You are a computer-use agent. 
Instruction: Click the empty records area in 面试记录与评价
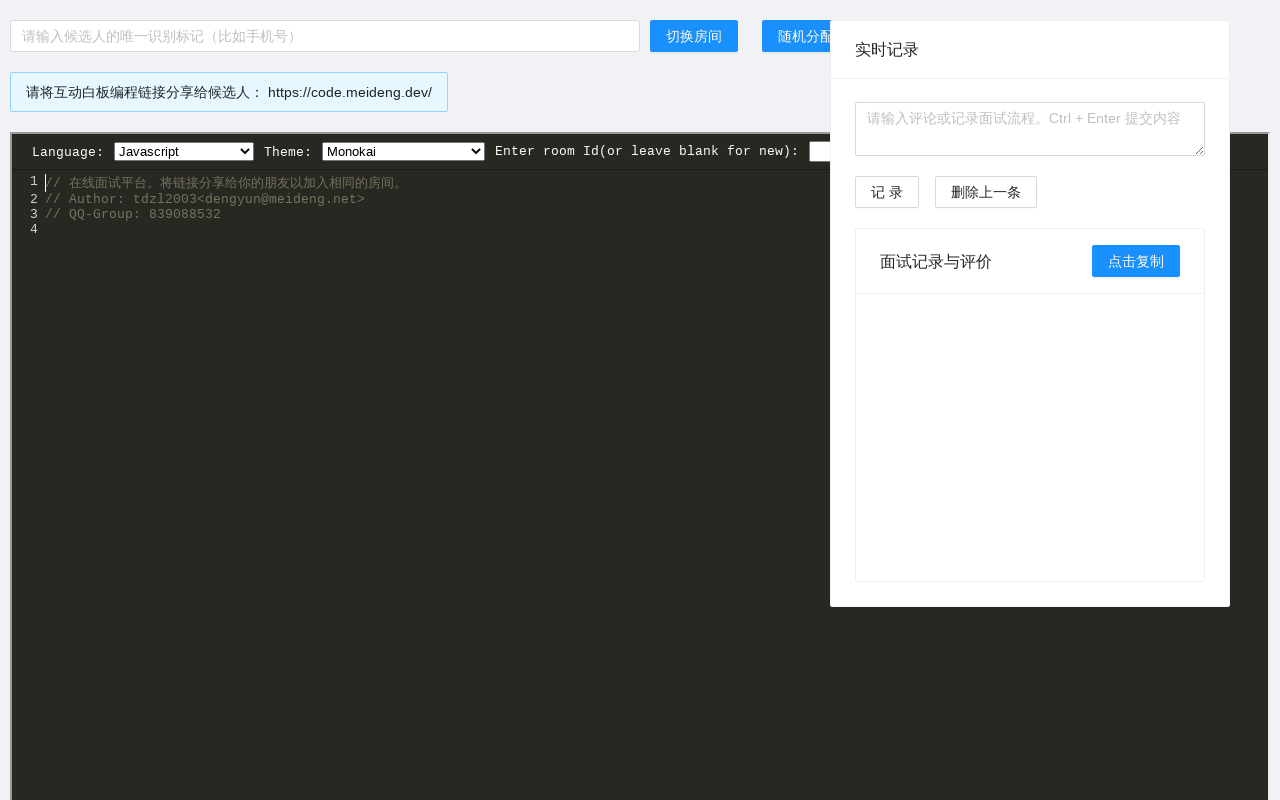[1030, 437]
